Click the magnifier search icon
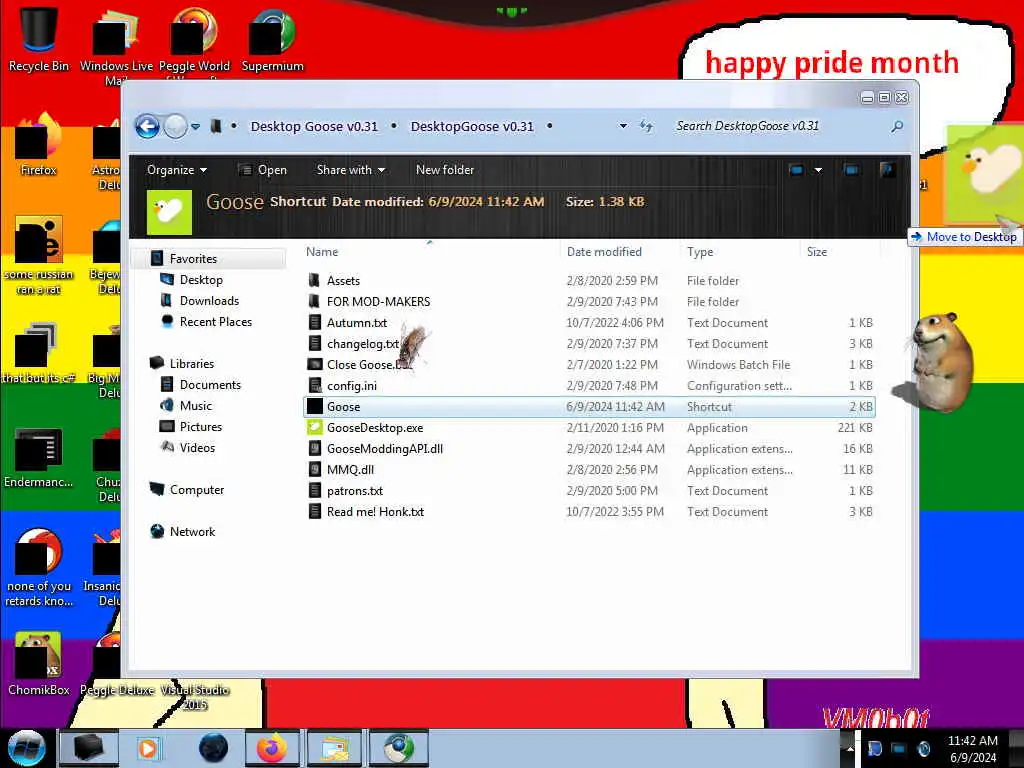 tap(897, 126)
